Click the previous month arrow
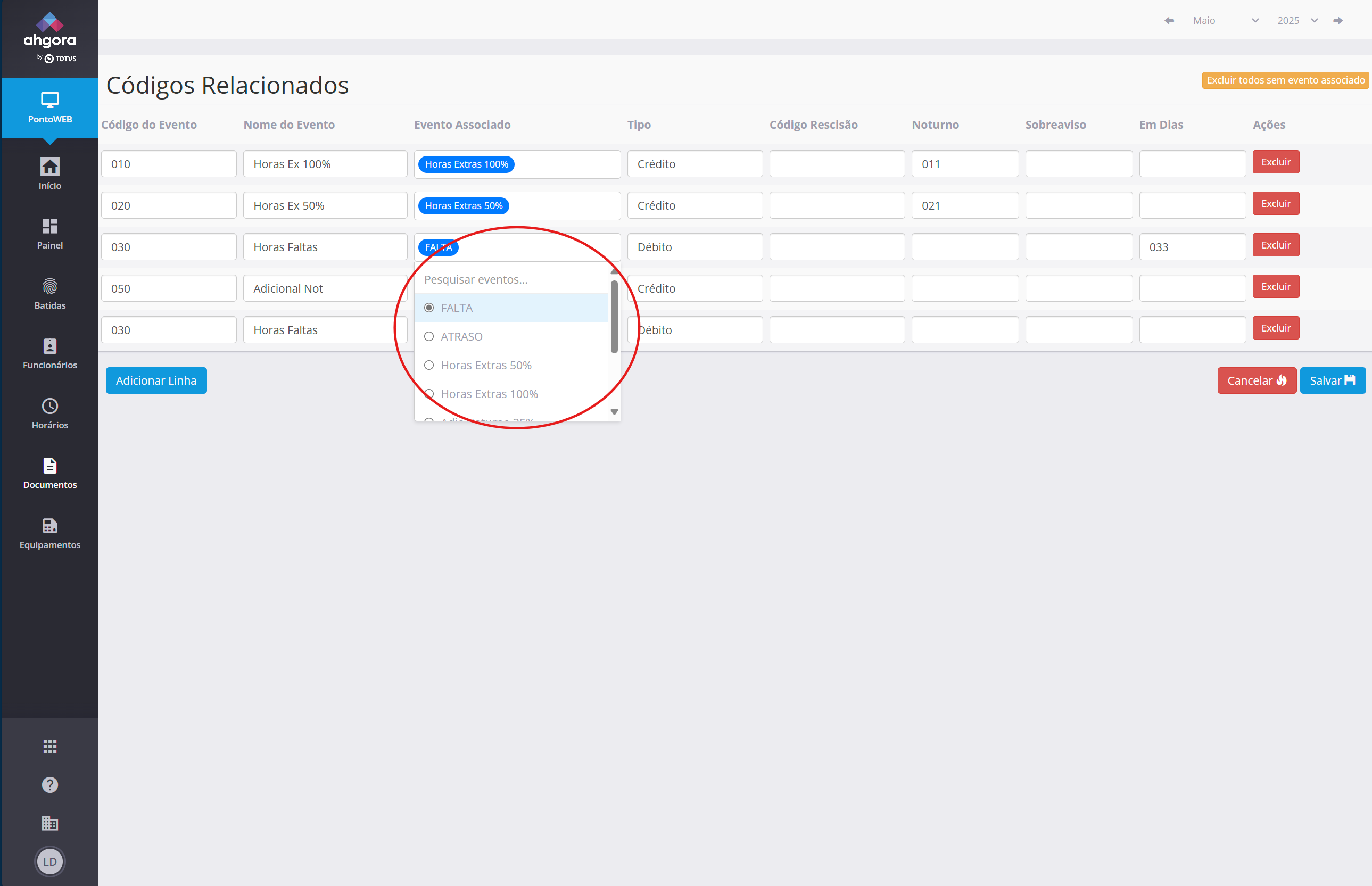The height and width of the screenshot is (886, 1372). tap(1169, 21)
